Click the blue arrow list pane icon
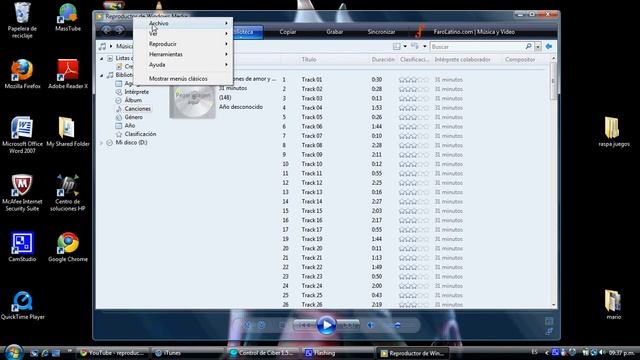 (x=549, y=47)
